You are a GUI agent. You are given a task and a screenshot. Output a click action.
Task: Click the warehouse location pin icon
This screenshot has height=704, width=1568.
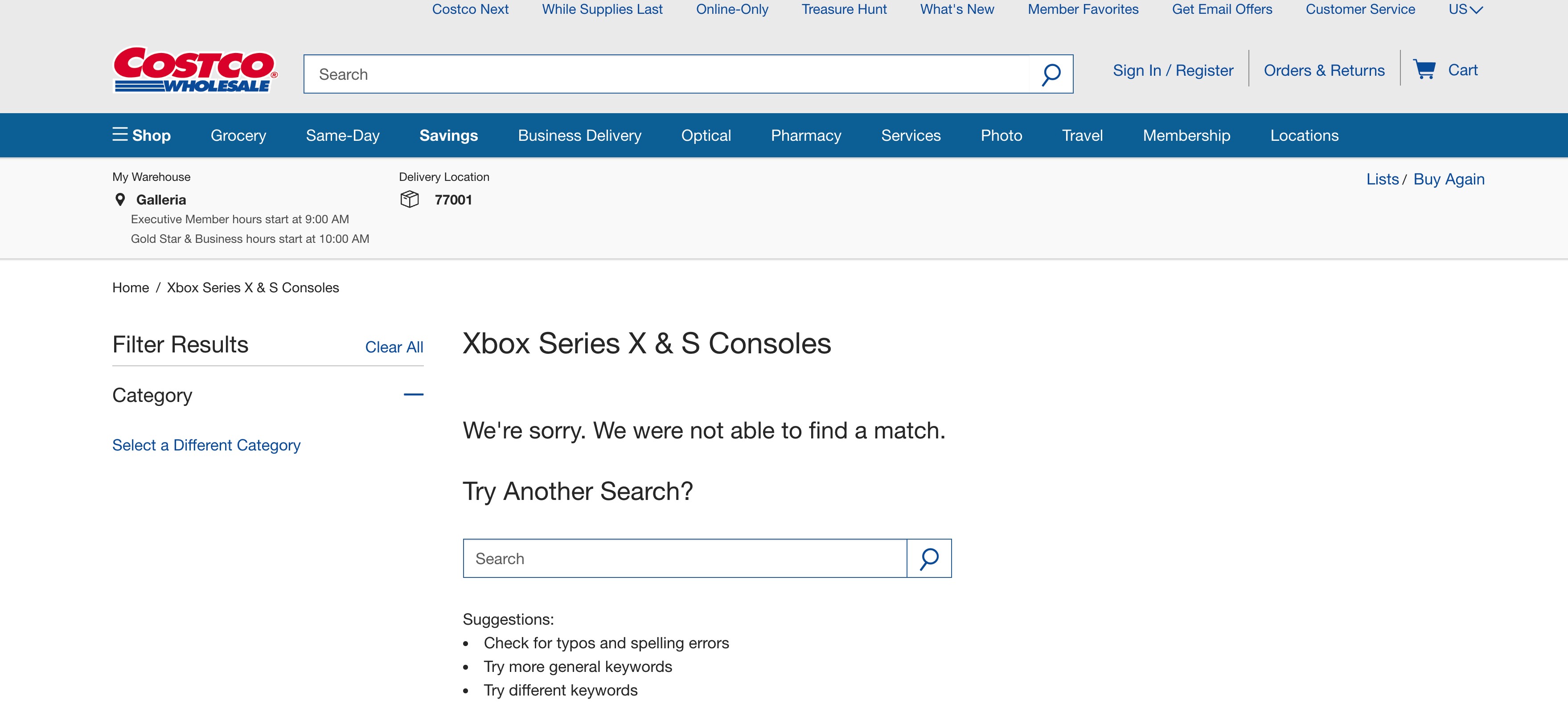pyautogui.click(x=120, y=200)
